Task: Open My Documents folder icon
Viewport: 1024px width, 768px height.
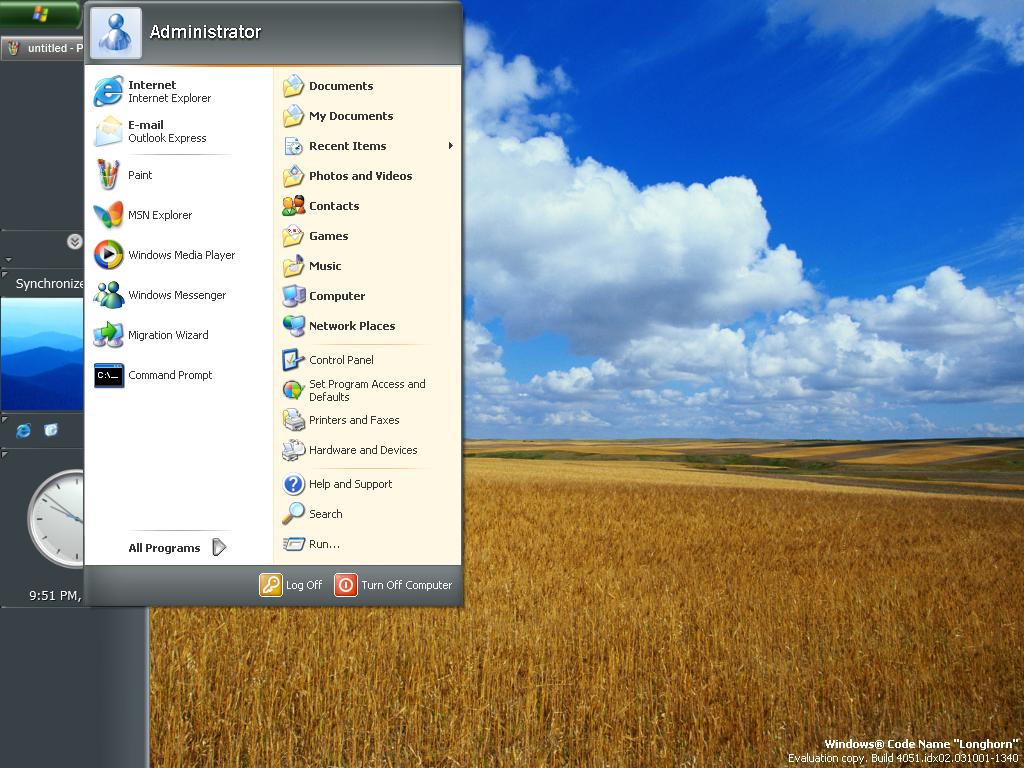Action: [293, 116]
